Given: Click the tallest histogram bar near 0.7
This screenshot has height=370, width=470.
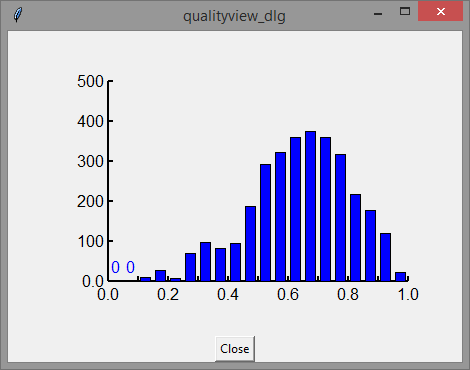Looking at the screenshot, I should point(310,206).
